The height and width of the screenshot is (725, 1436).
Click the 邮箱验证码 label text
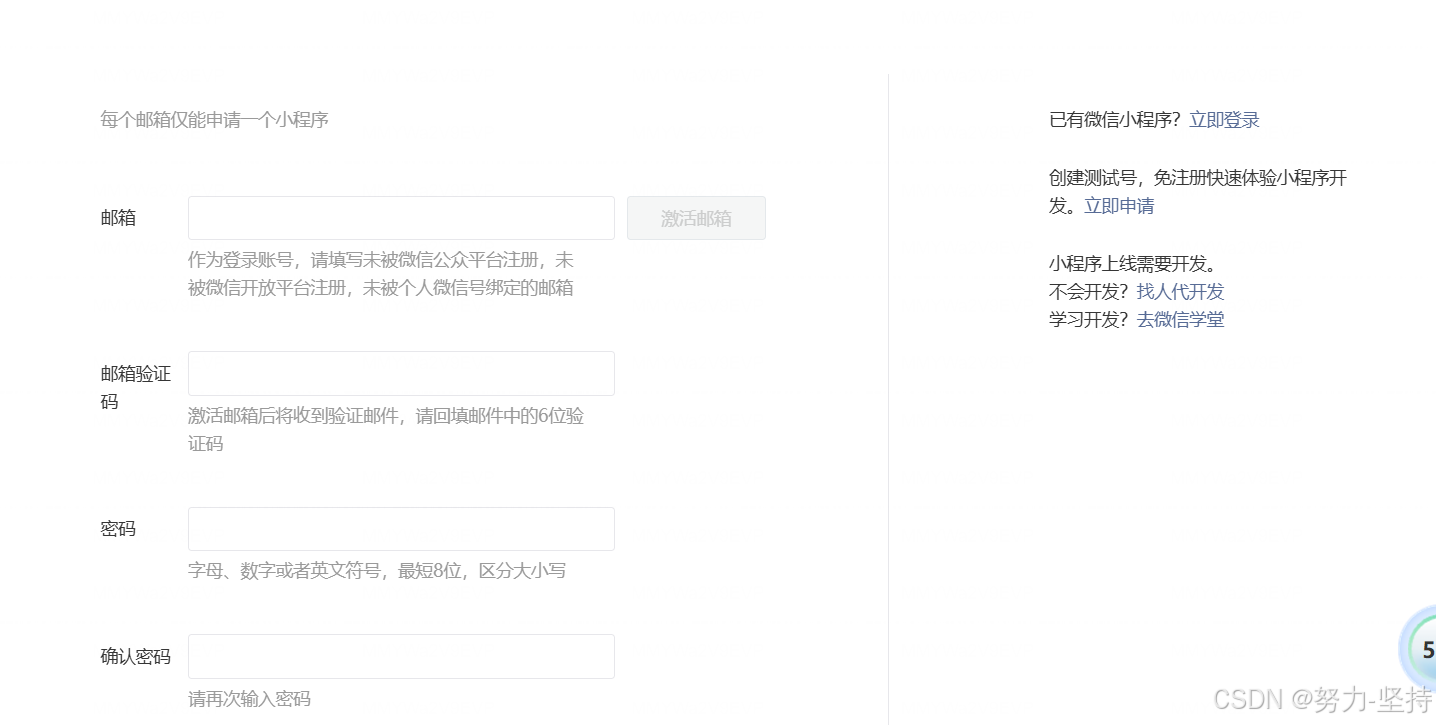pos(136,387)
